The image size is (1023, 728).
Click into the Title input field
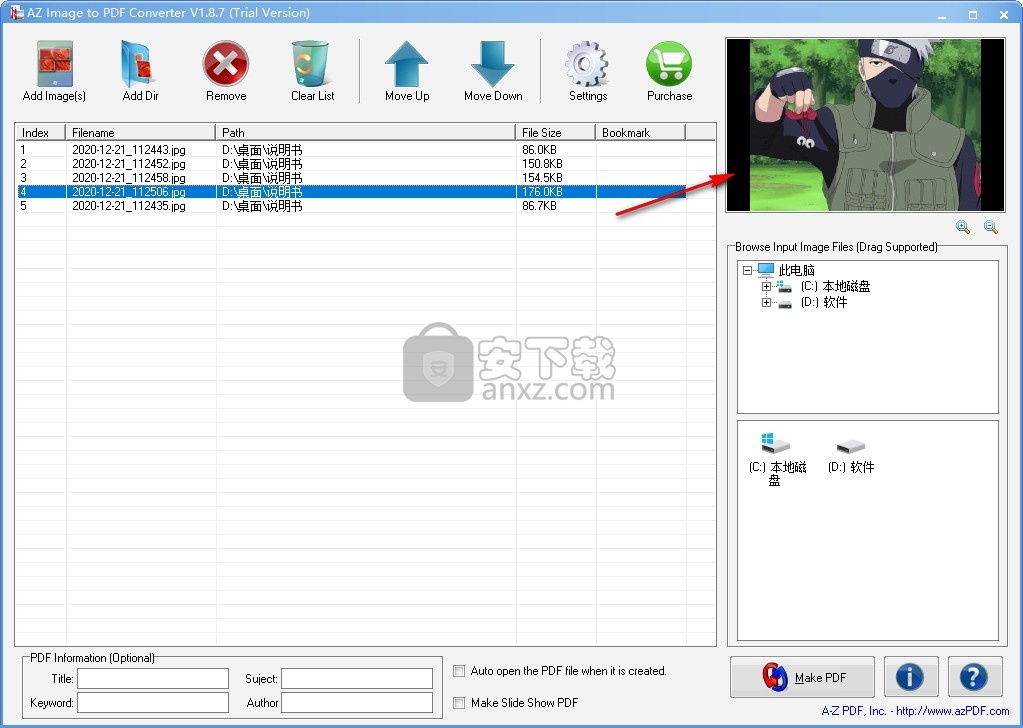(153, 678)
